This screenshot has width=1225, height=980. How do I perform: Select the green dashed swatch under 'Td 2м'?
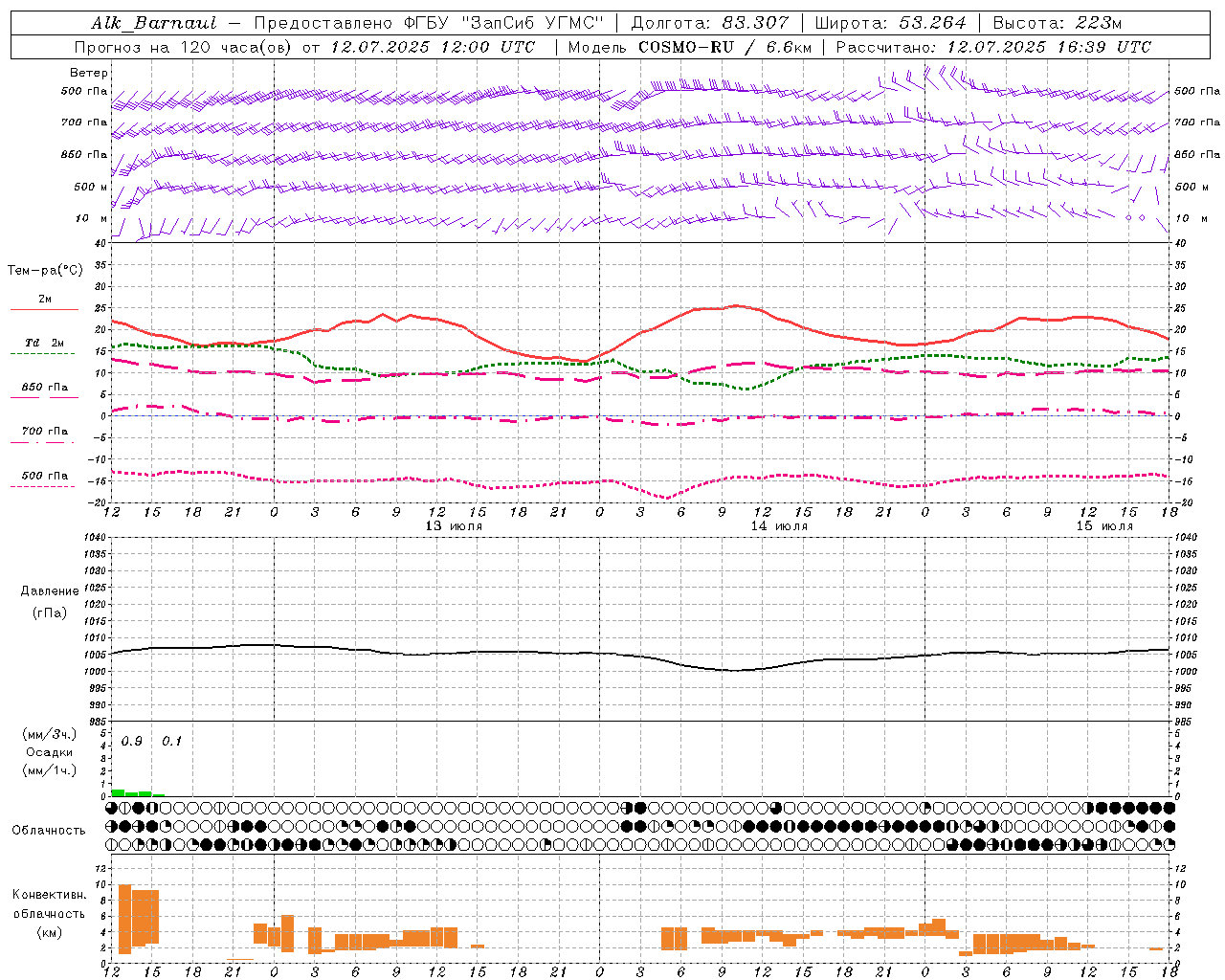(x=42, y=354)
